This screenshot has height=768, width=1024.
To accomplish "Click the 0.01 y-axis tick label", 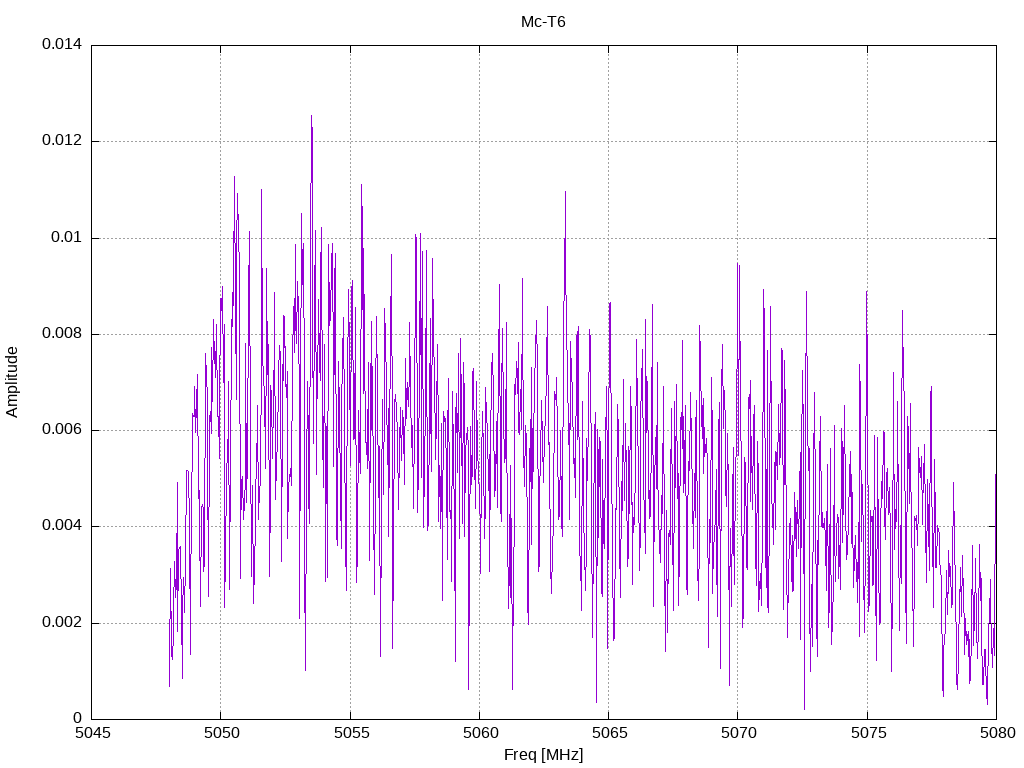I will click(67, 237).
